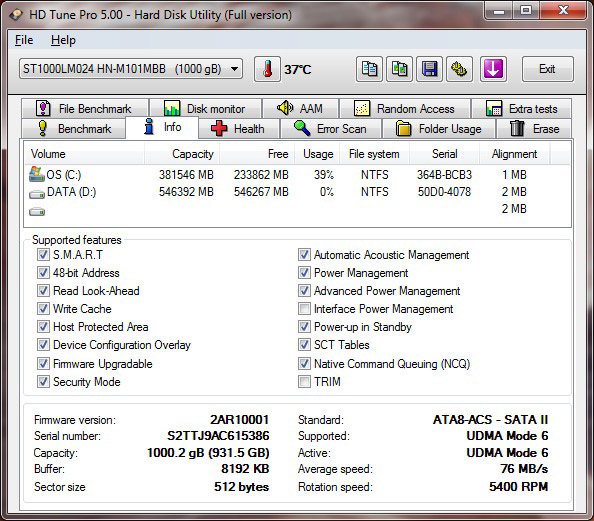Select the DATA (D:) volume row
Viewport: 594px width, 521px height.
click(297, 192)
